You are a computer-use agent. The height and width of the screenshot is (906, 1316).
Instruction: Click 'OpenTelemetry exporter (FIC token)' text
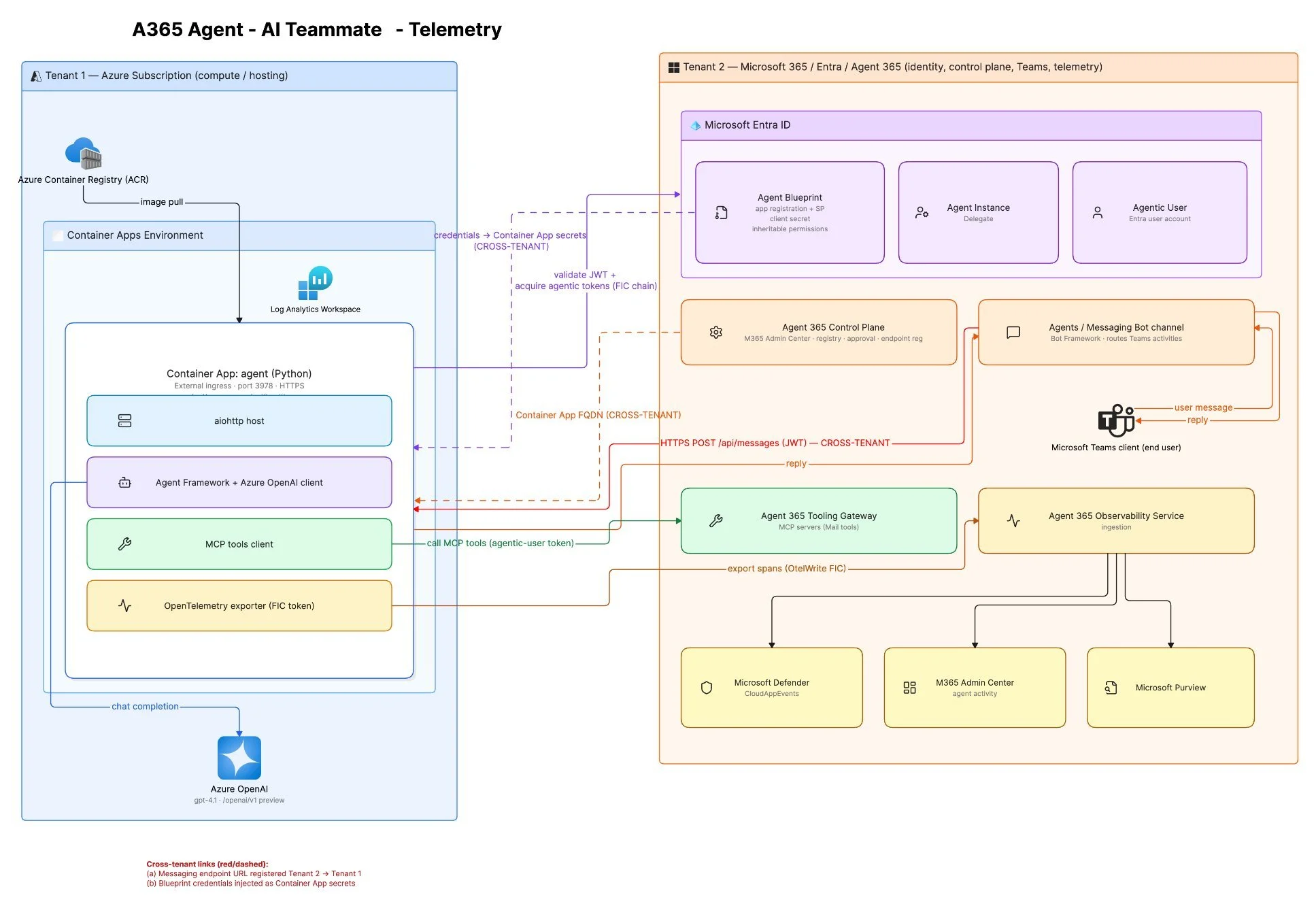point(239,605)
